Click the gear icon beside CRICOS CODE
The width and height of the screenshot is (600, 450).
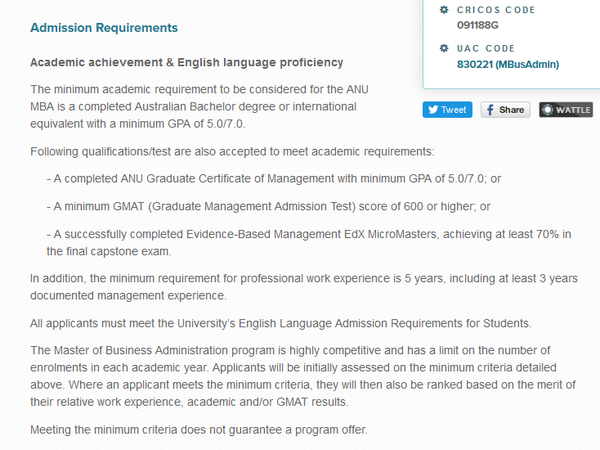tap(444, 10)
